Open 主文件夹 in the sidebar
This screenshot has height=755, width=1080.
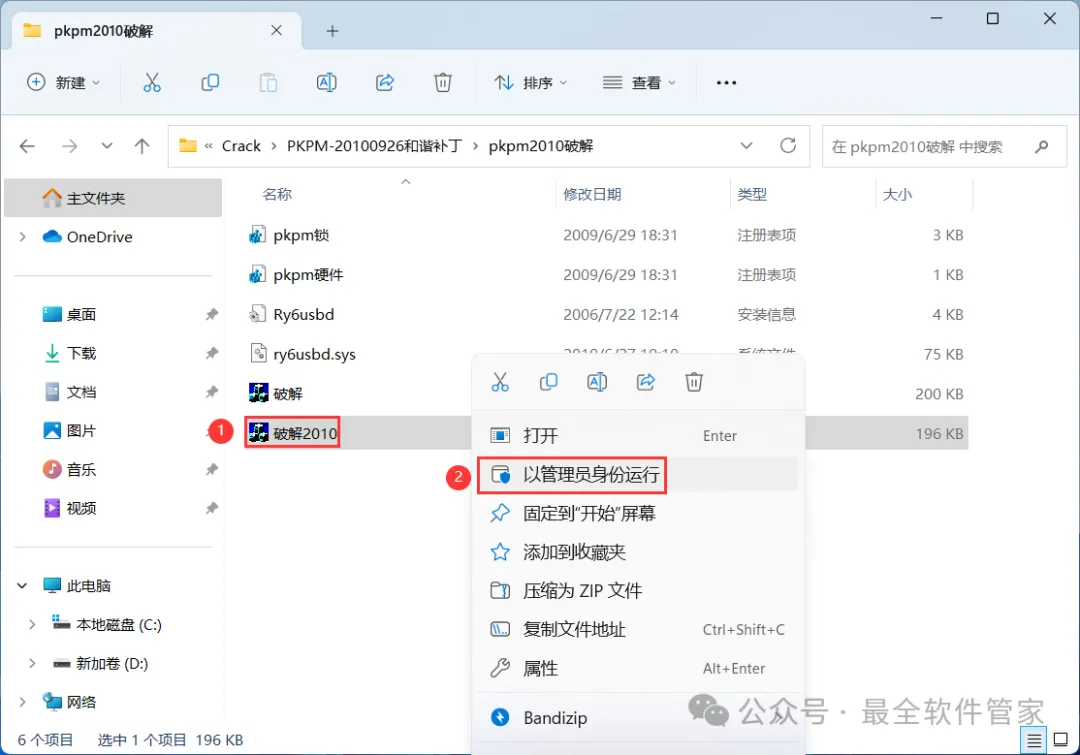(113, 198)
